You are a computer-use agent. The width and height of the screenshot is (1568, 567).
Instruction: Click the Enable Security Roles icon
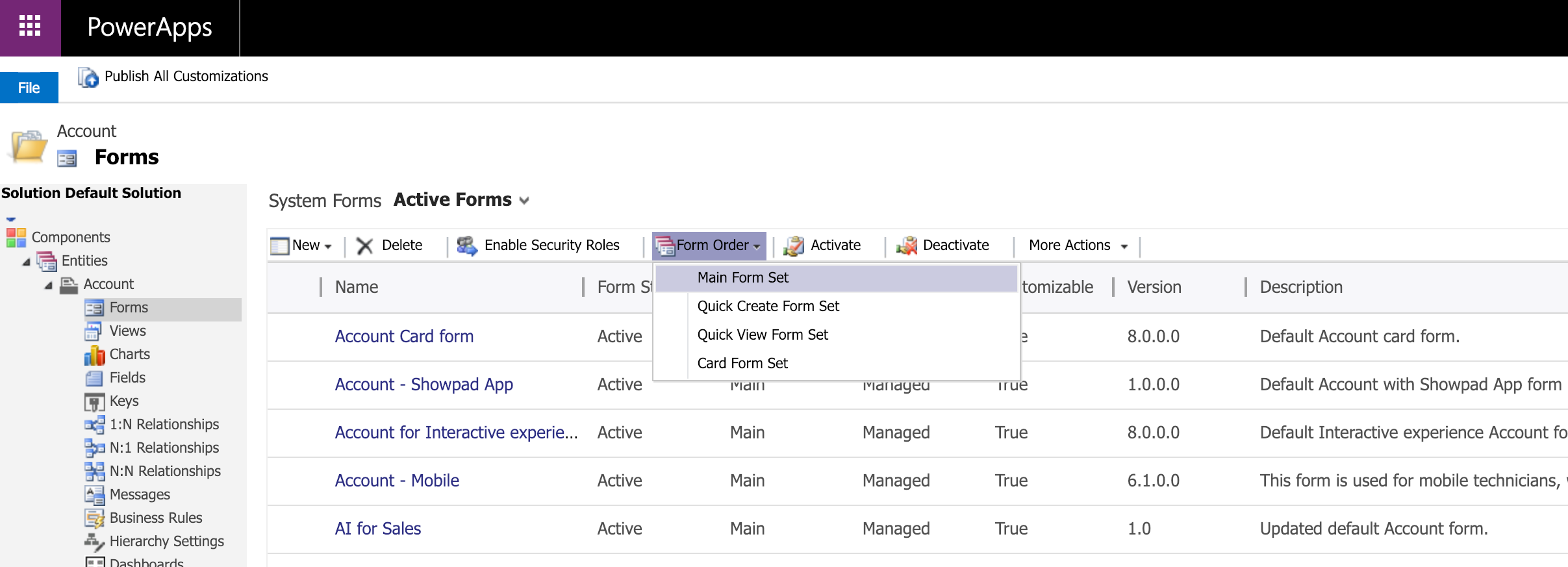click(467, 246)
